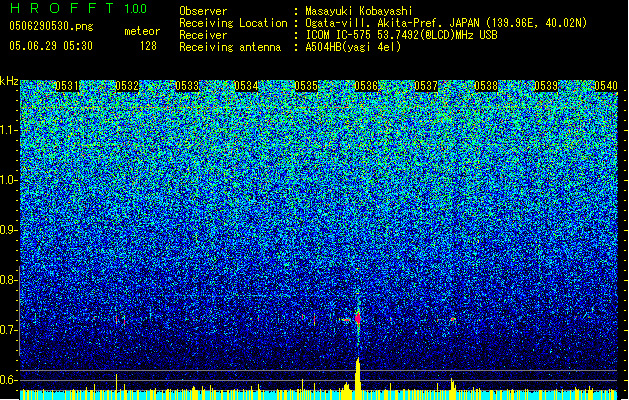Click the Receiver label

(x=203, y=35)
